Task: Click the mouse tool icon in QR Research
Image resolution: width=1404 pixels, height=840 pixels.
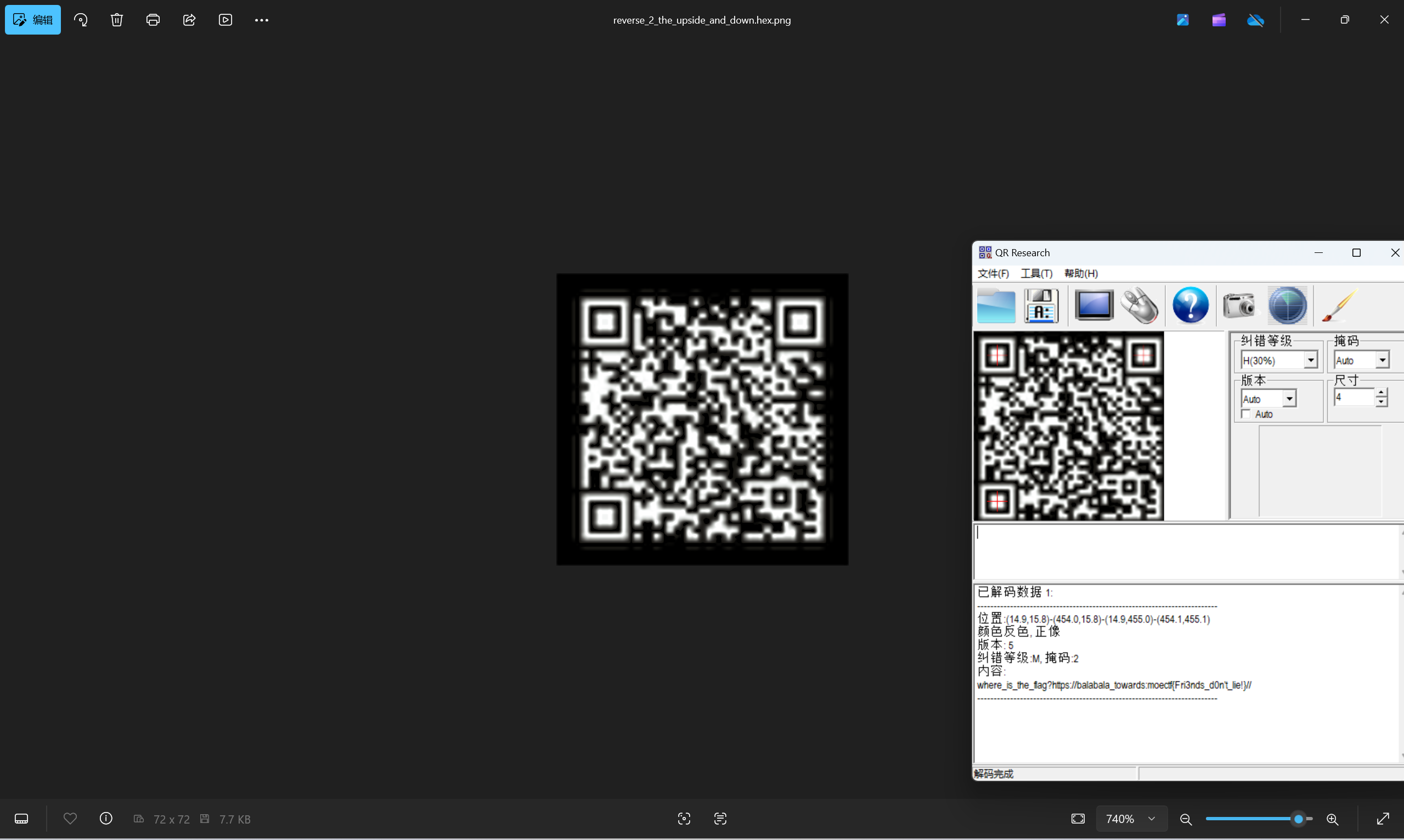Action: (1140, 306)
